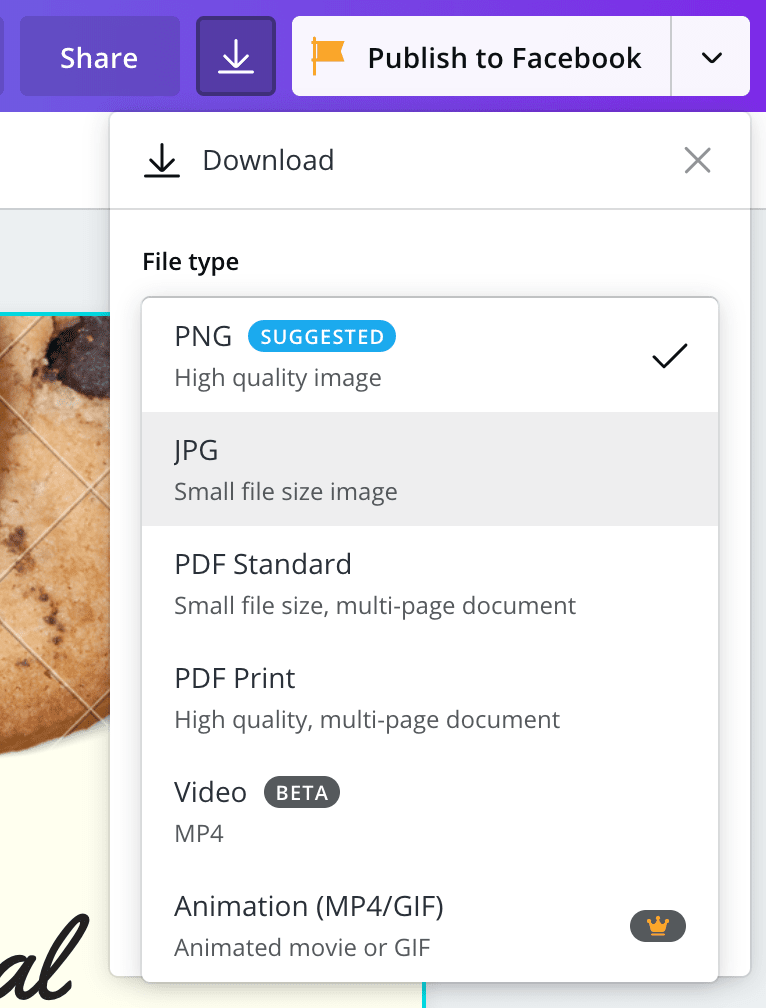The width and height of the screenshot is (766, 1008).
Task: Expand the publish options chevron
Action: [x=711, y=57]
